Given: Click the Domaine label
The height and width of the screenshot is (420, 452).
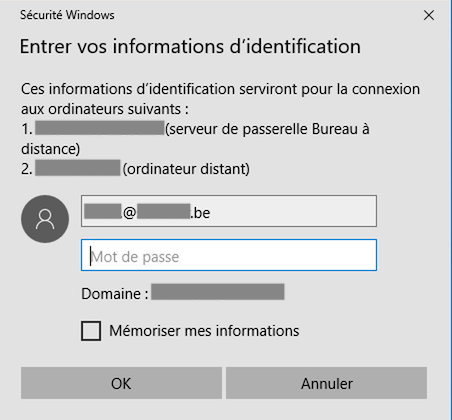Looking at the screenshot, I should click(x=115, y=294).
